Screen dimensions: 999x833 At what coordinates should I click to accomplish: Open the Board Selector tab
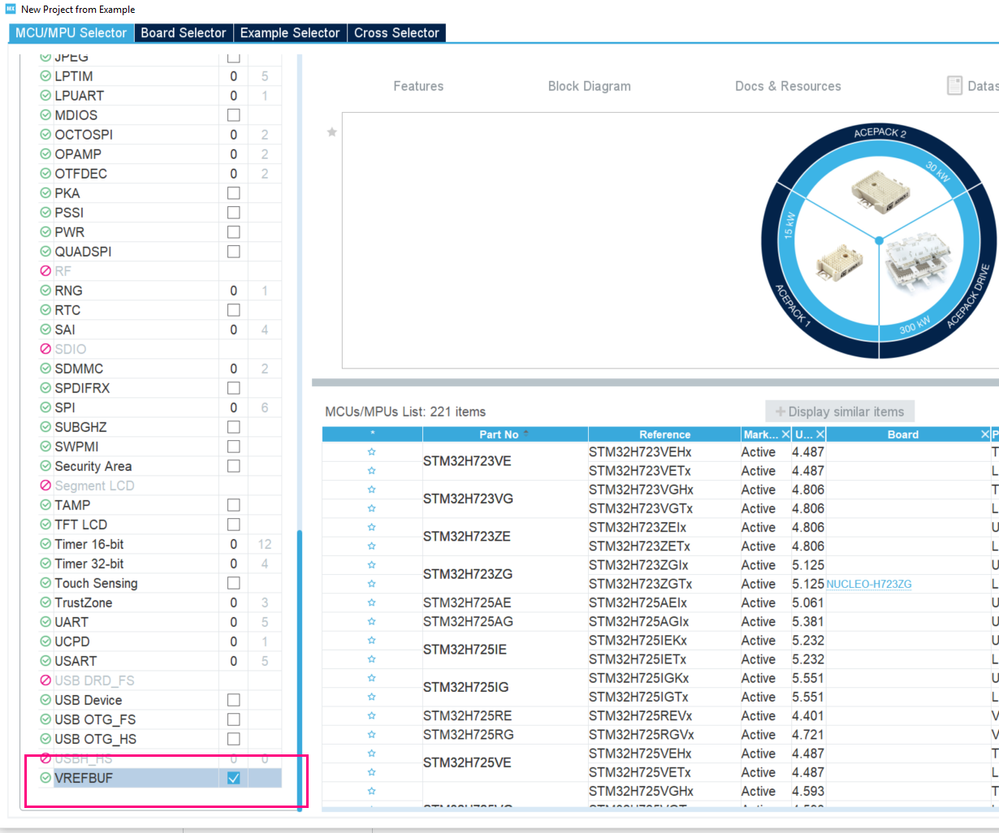[x=183, y=33]
